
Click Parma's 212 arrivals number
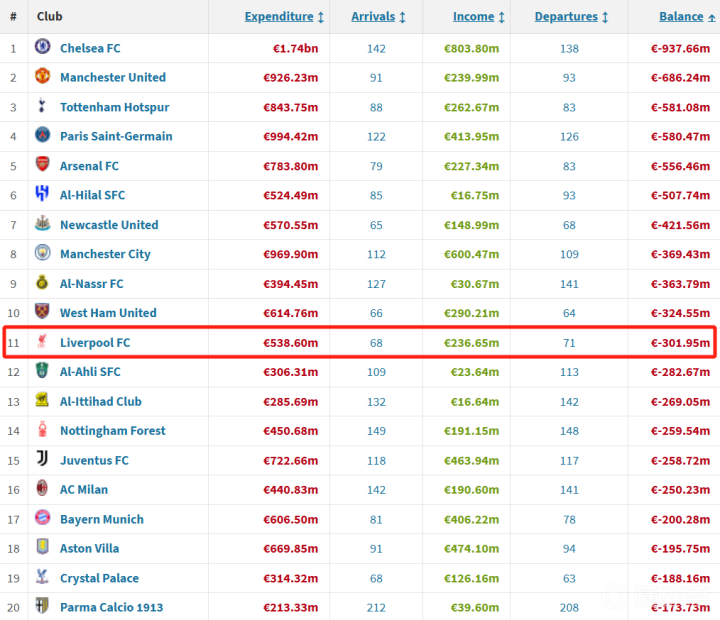[x=376, y=608]
